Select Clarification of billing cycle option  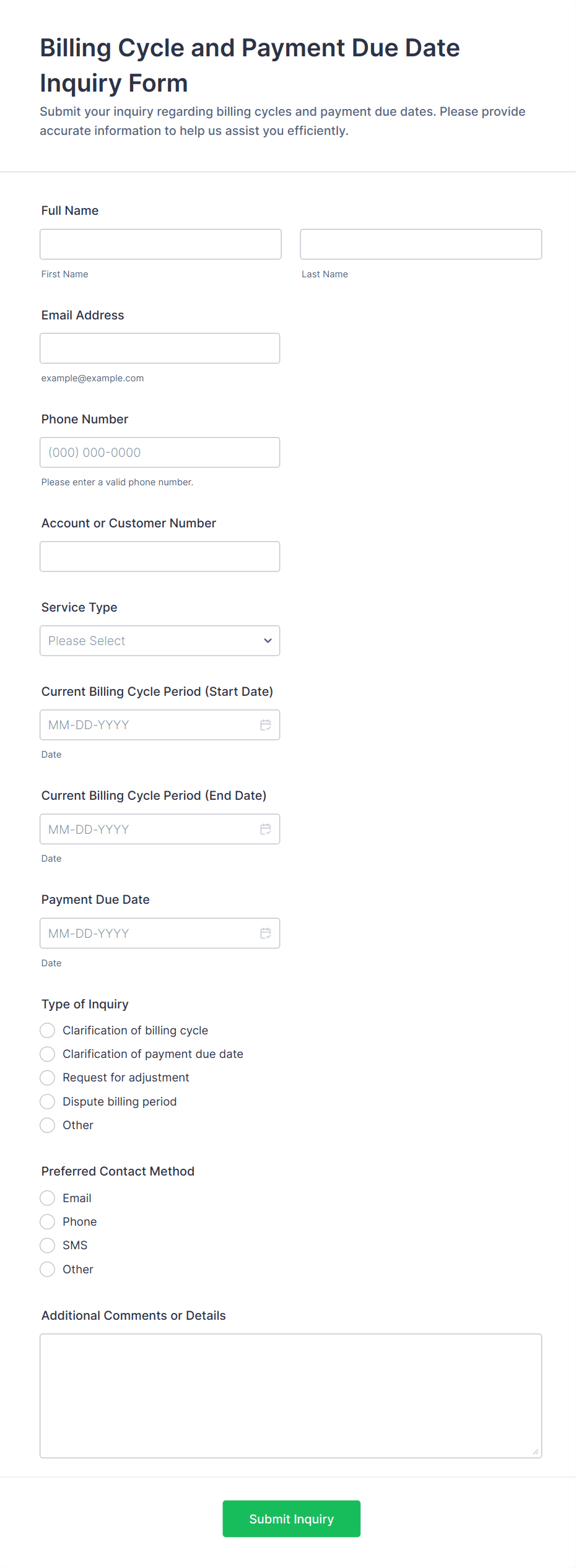coord(48,1030)
